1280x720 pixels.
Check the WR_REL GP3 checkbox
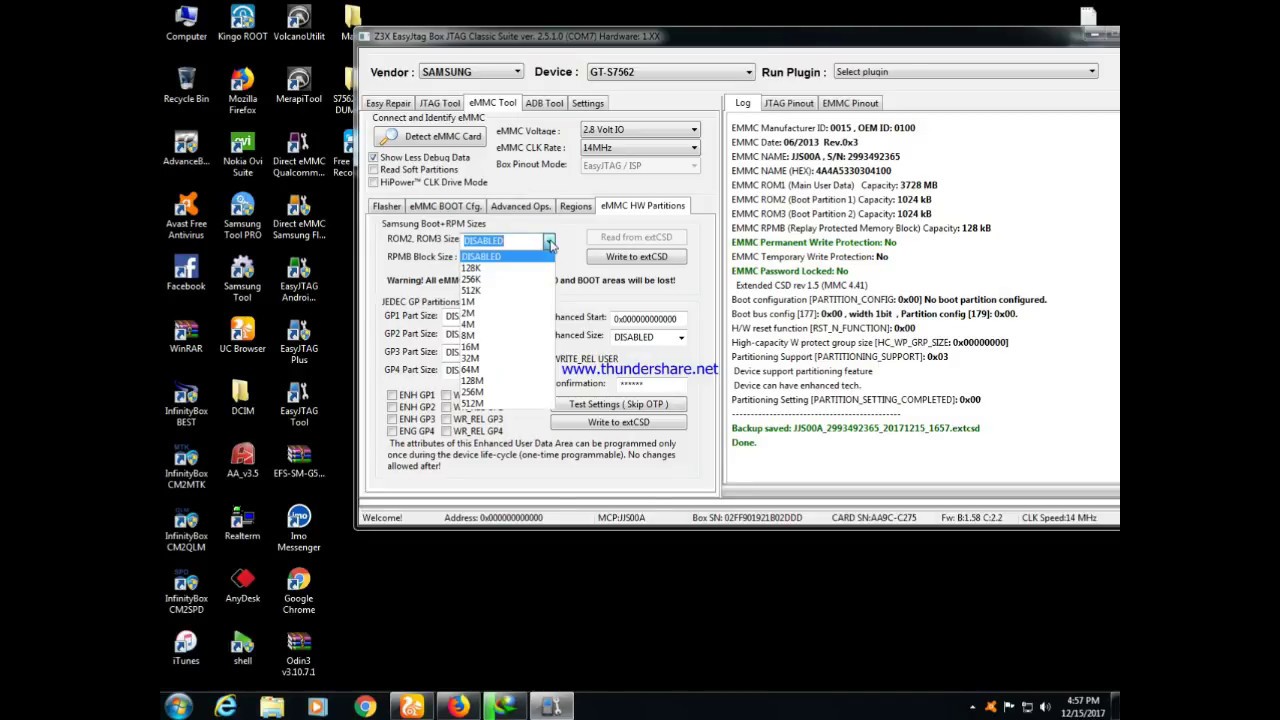pyautogui.click(x=446, y=419)
